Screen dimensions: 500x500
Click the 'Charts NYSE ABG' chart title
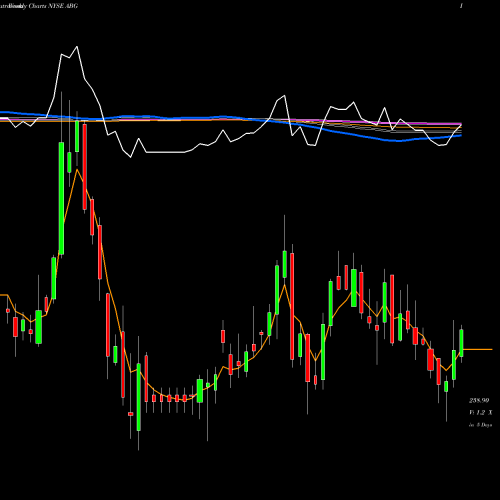coord(53,6)
